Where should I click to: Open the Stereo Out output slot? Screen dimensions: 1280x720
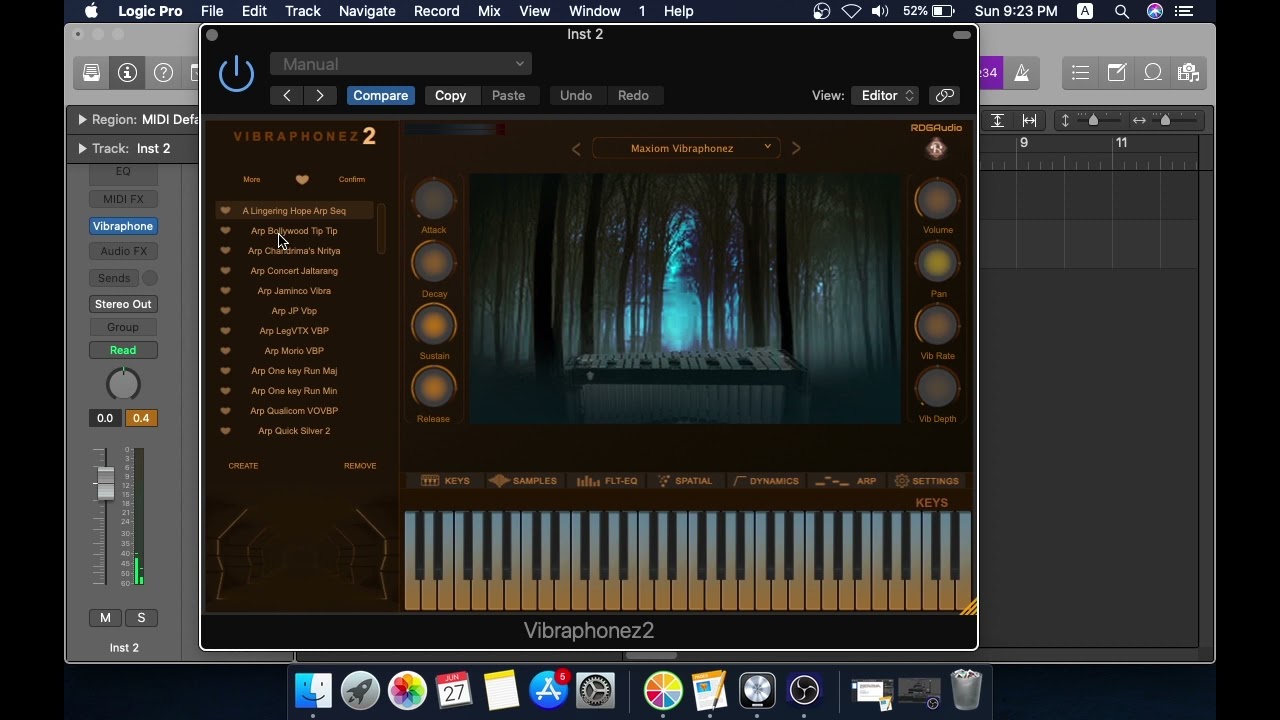click(123, 304)
